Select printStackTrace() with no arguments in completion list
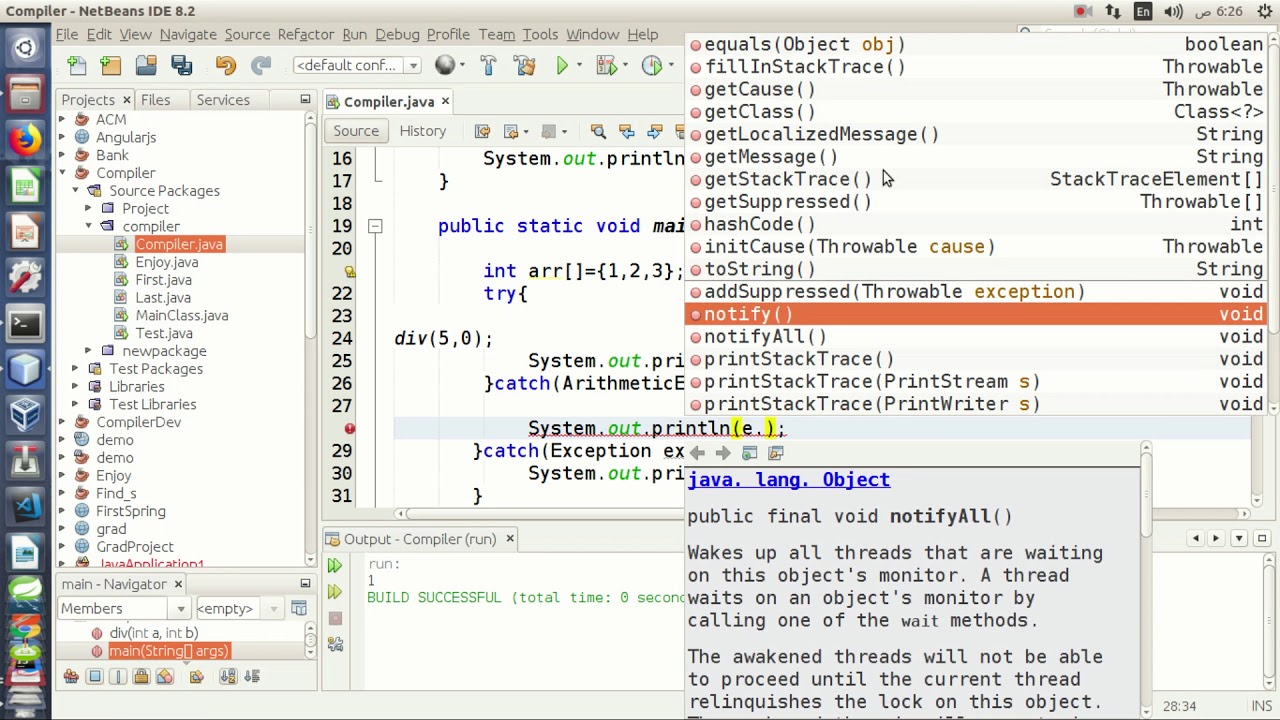This screenshot has height=720, width=1280. pyautogui.click(x=976, y=359)
